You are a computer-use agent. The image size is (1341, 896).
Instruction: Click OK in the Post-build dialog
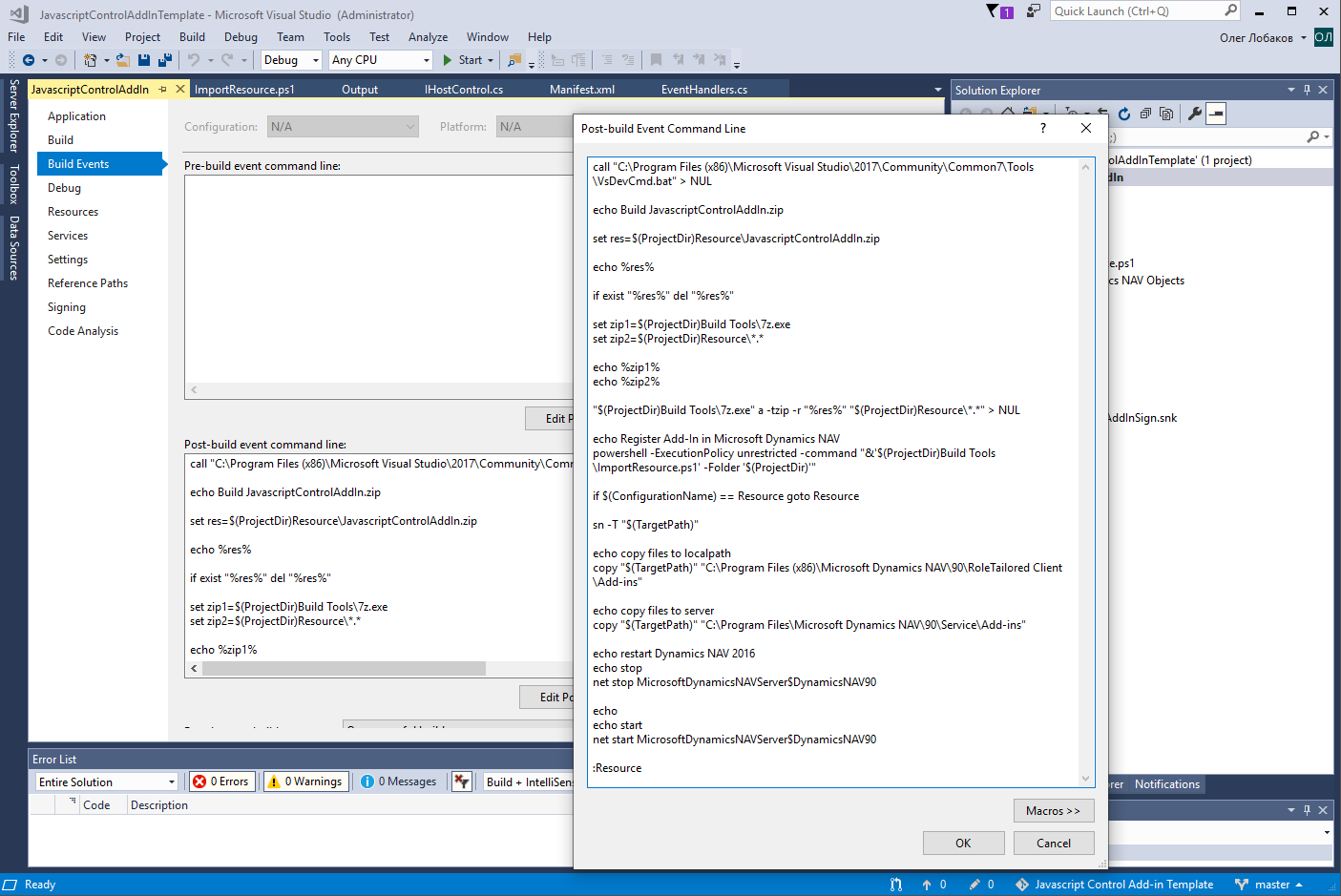coord(963,844)
